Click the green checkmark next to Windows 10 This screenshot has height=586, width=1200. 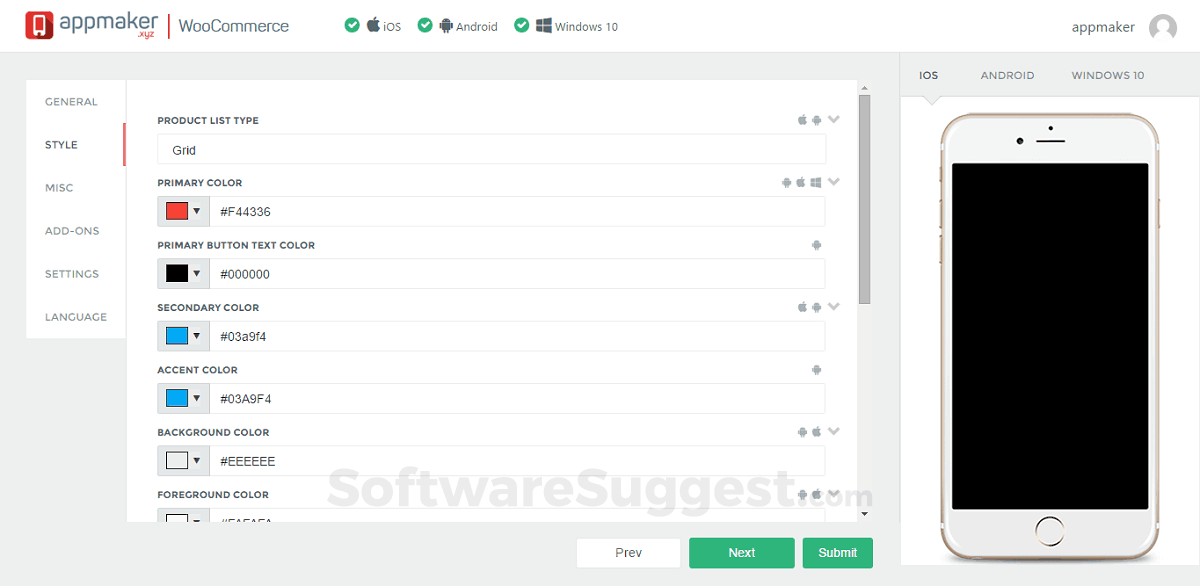point(522,24)
